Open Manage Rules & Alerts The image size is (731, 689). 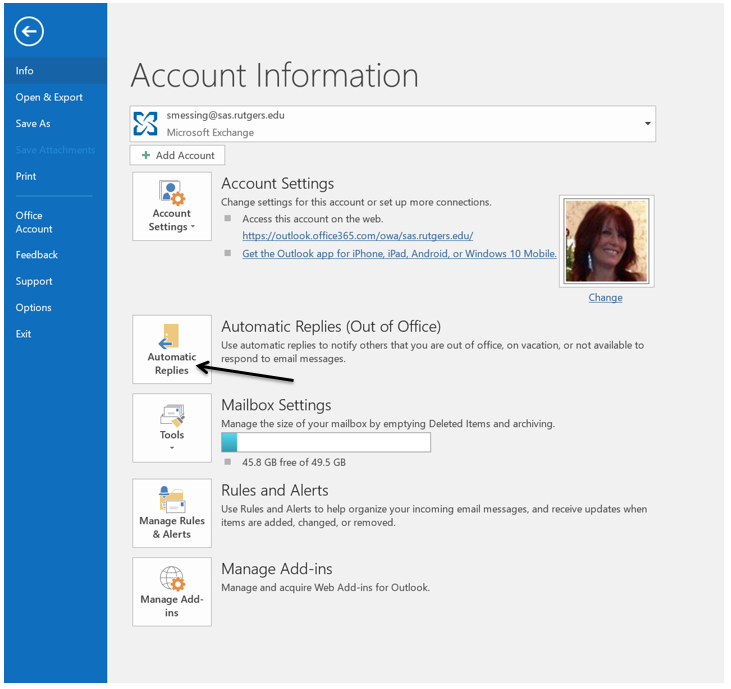[172, 513]
